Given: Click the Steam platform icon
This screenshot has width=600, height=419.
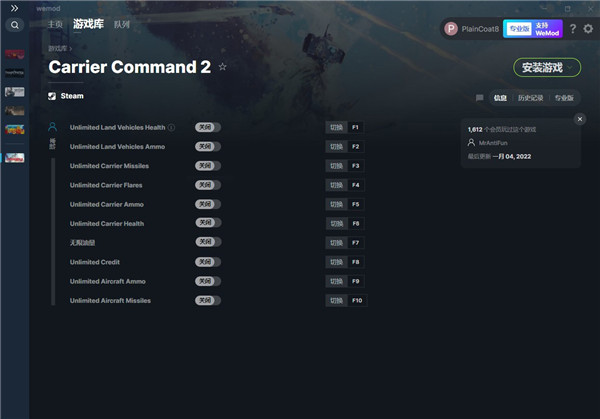Looking at the screenshot, I should pos(52,96).
